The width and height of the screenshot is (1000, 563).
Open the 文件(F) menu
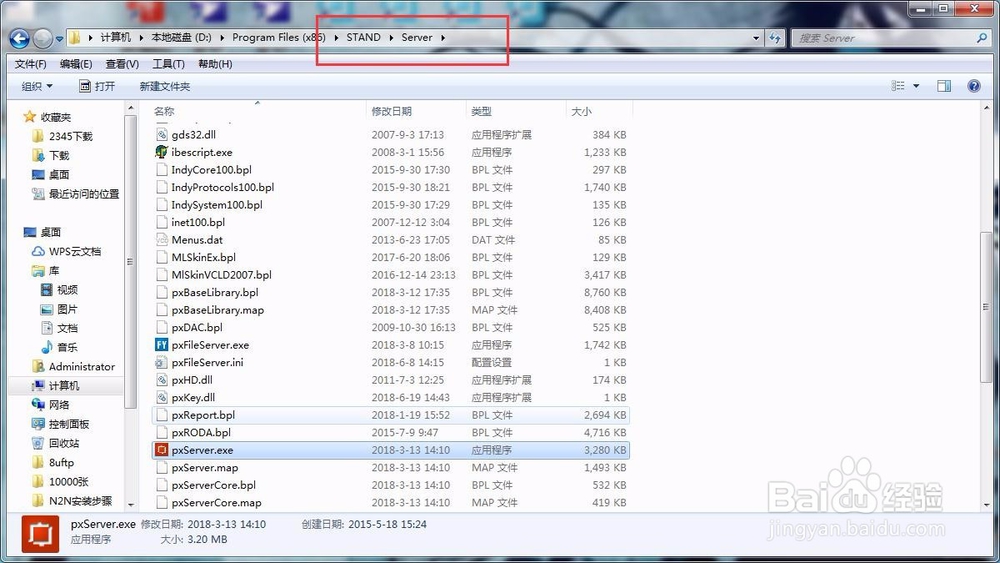[x=31, y=64]
